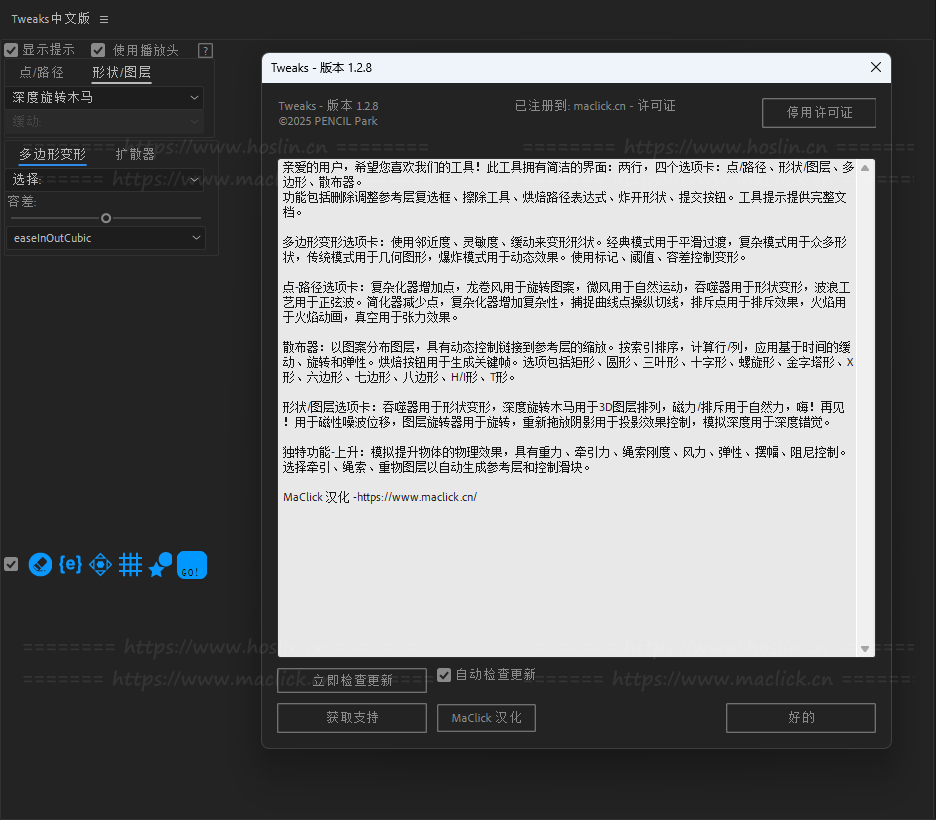Viewport: 936px width, 820px height.
Task: Click the text area scrollbar down arrow
Action: [865, 649]
